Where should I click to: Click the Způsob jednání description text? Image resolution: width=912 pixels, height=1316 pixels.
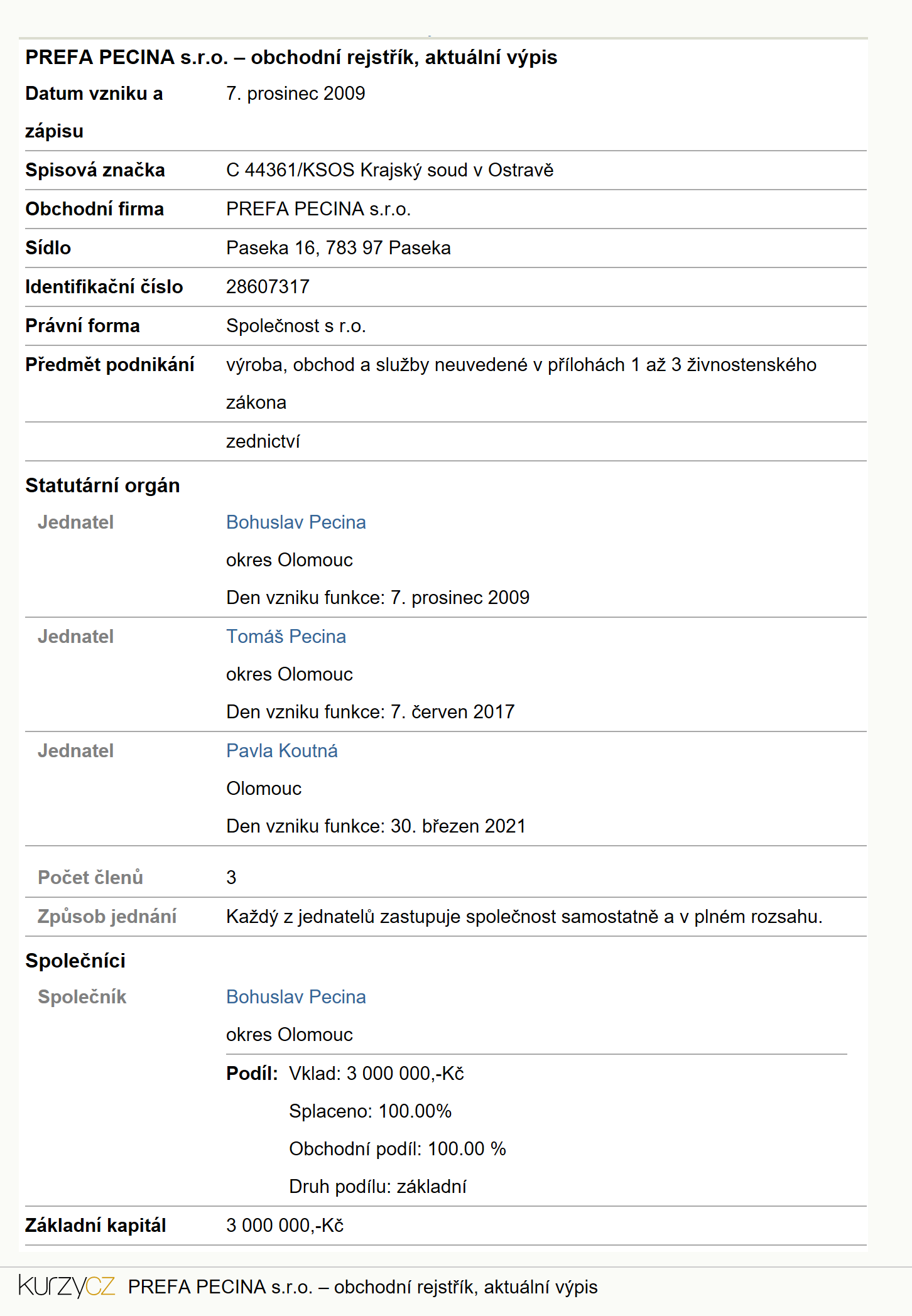(524, 917)
